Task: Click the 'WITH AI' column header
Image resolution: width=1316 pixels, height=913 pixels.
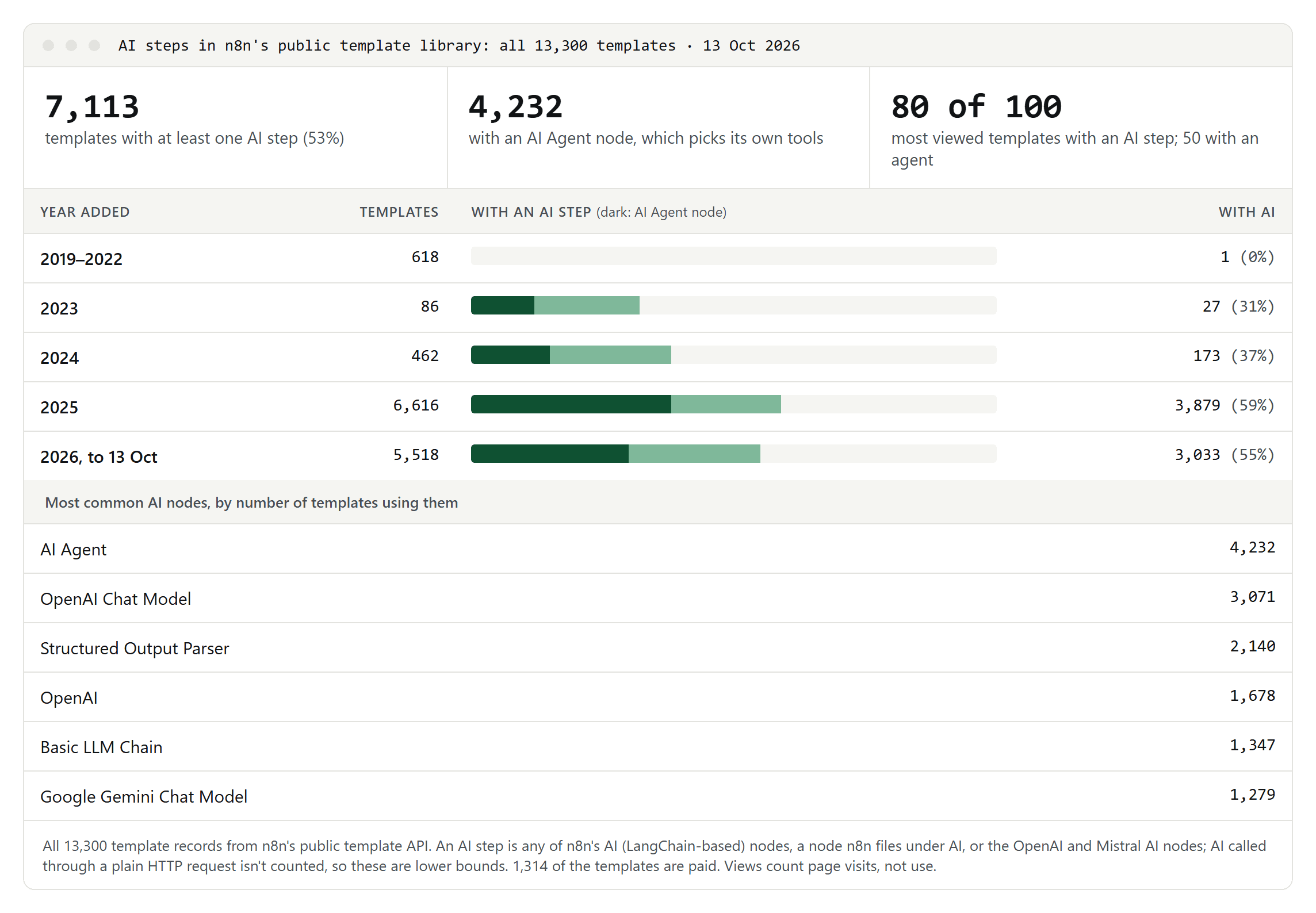Action: [x=1247, y=212]
